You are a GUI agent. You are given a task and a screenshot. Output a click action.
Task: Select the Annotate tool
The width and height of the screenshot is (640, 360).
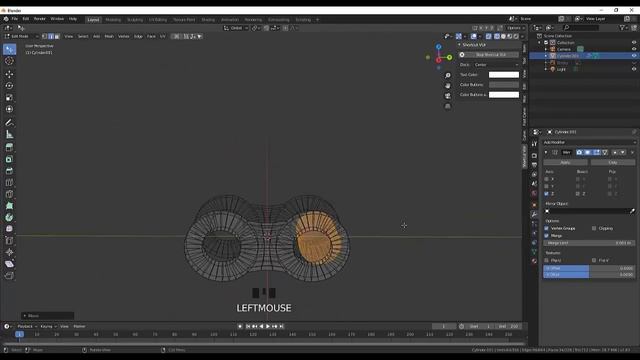(9, 122)
